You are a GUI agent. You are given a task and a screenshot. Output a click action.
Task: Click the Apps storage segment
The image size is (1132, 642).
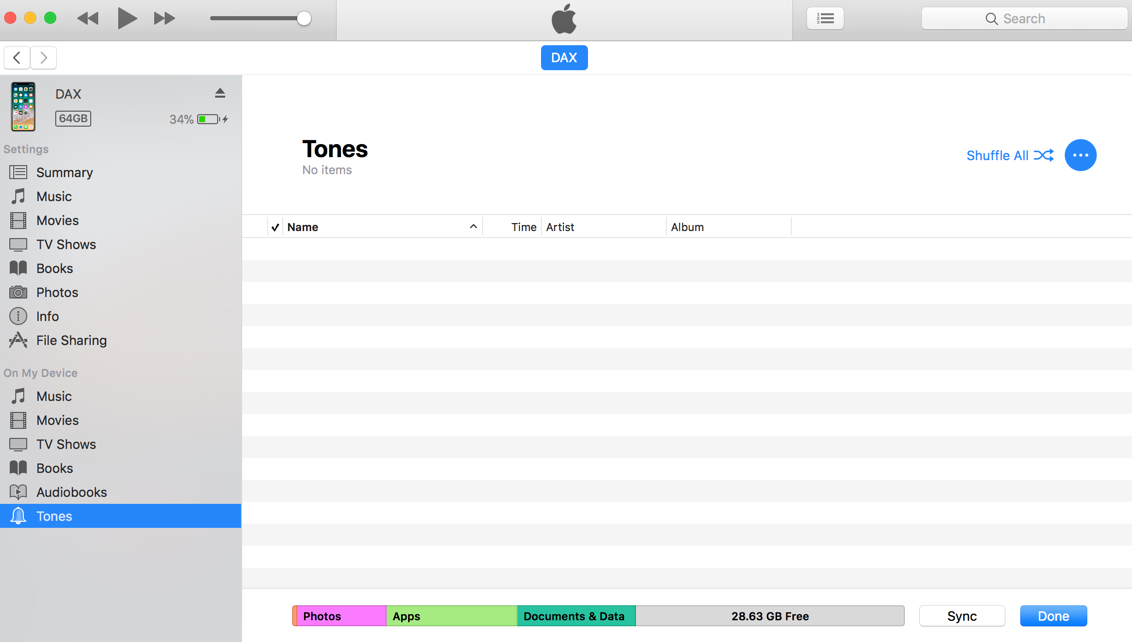tap(452, 616)
